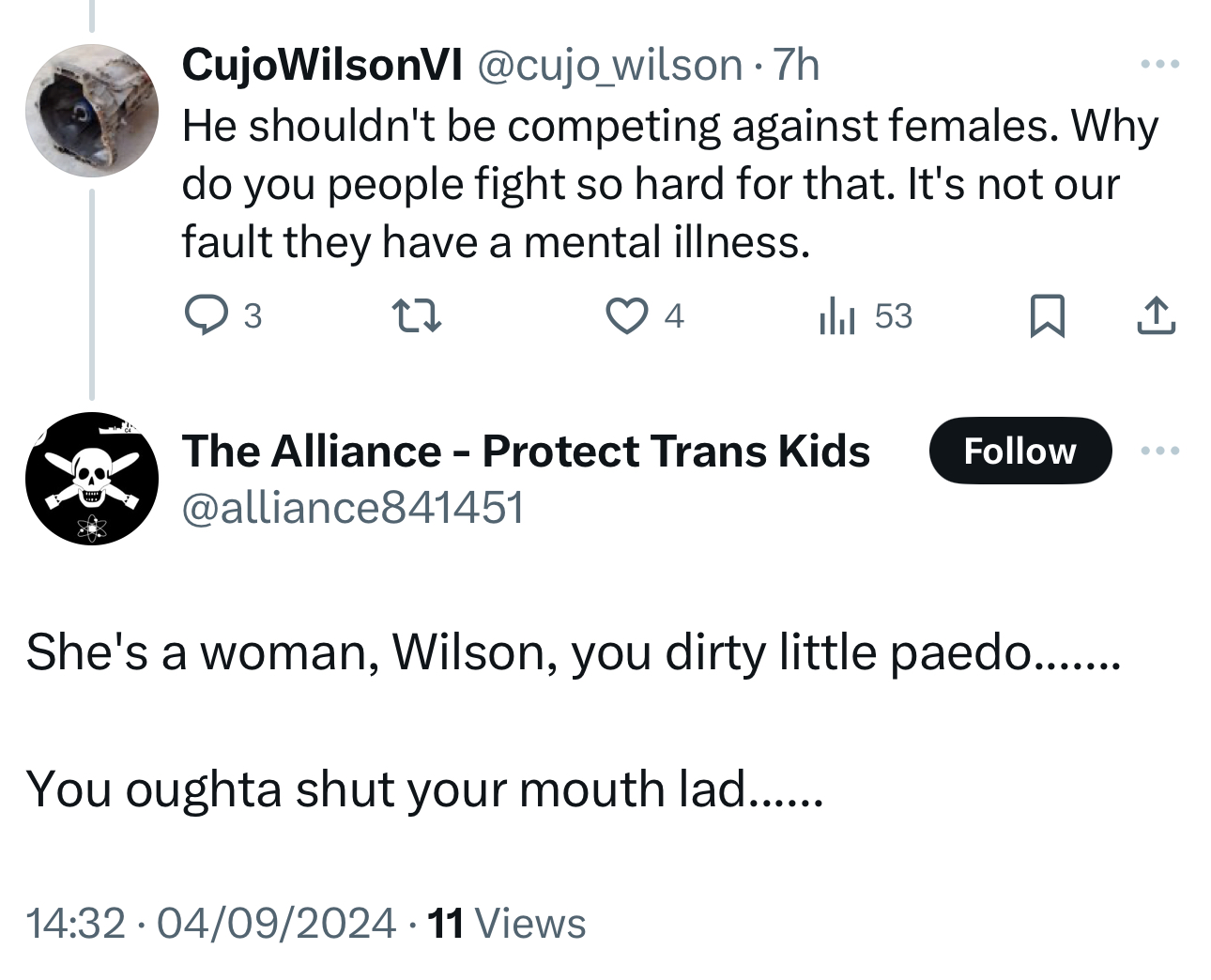
Task: Click the 14:32 · 04/09/2024 timestamp
Action: click(211, 923)
